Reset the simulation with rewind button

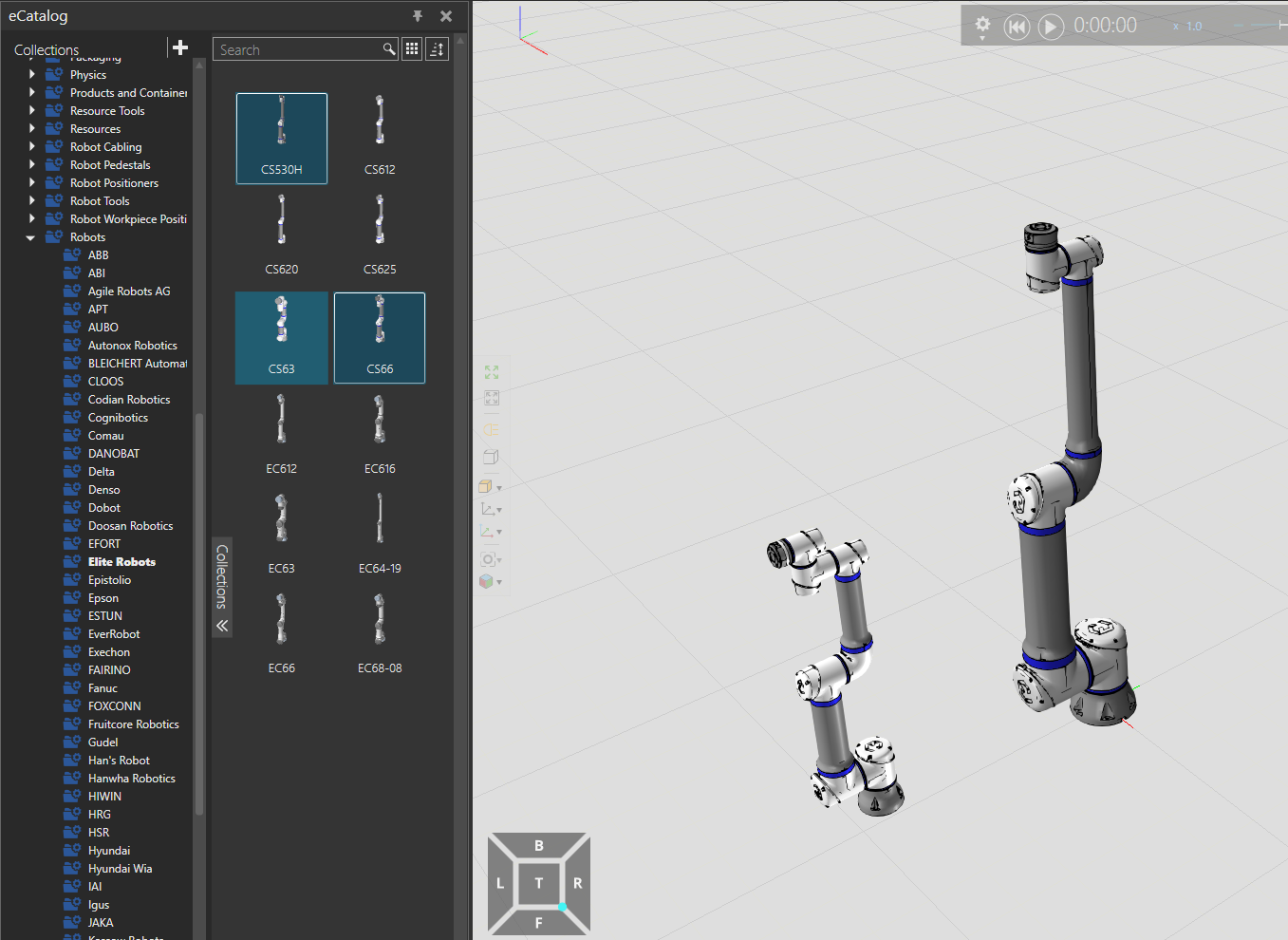click(1017, 27)
